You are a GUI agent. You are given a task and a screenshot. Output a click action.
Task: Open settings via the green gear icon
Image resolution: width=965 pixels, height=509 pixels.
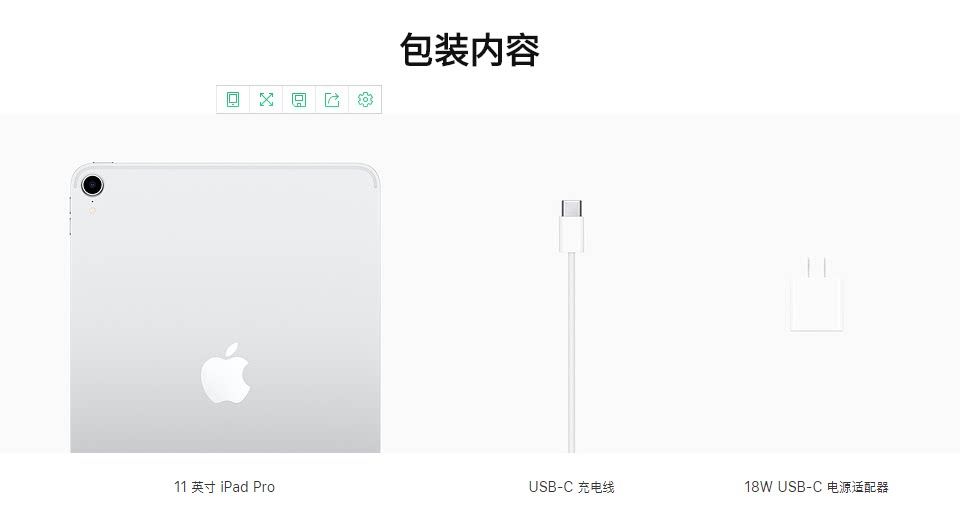(366, 100)
